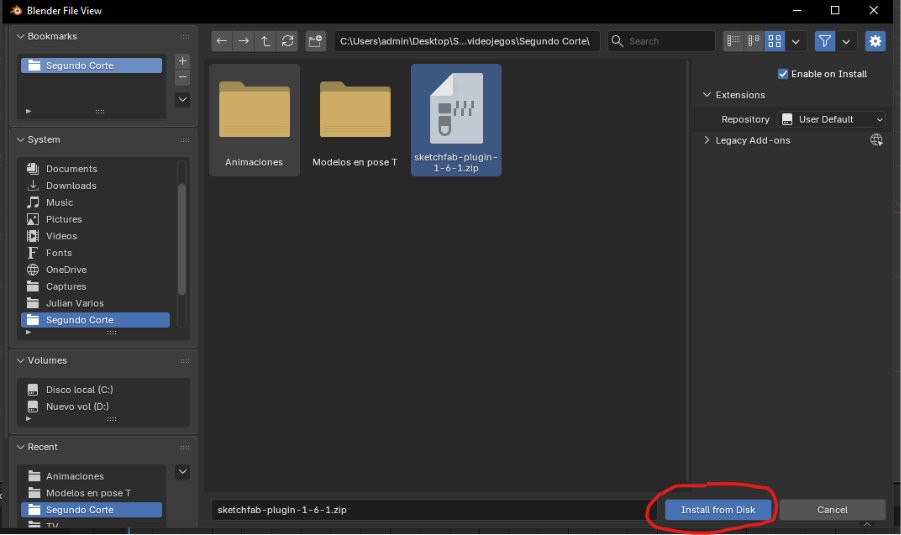Click the filename field sketchfab-plugin-1-6-1.zip
Image resolution: width=901 pixels, height=535 pixels.
(x=434, y=510)
